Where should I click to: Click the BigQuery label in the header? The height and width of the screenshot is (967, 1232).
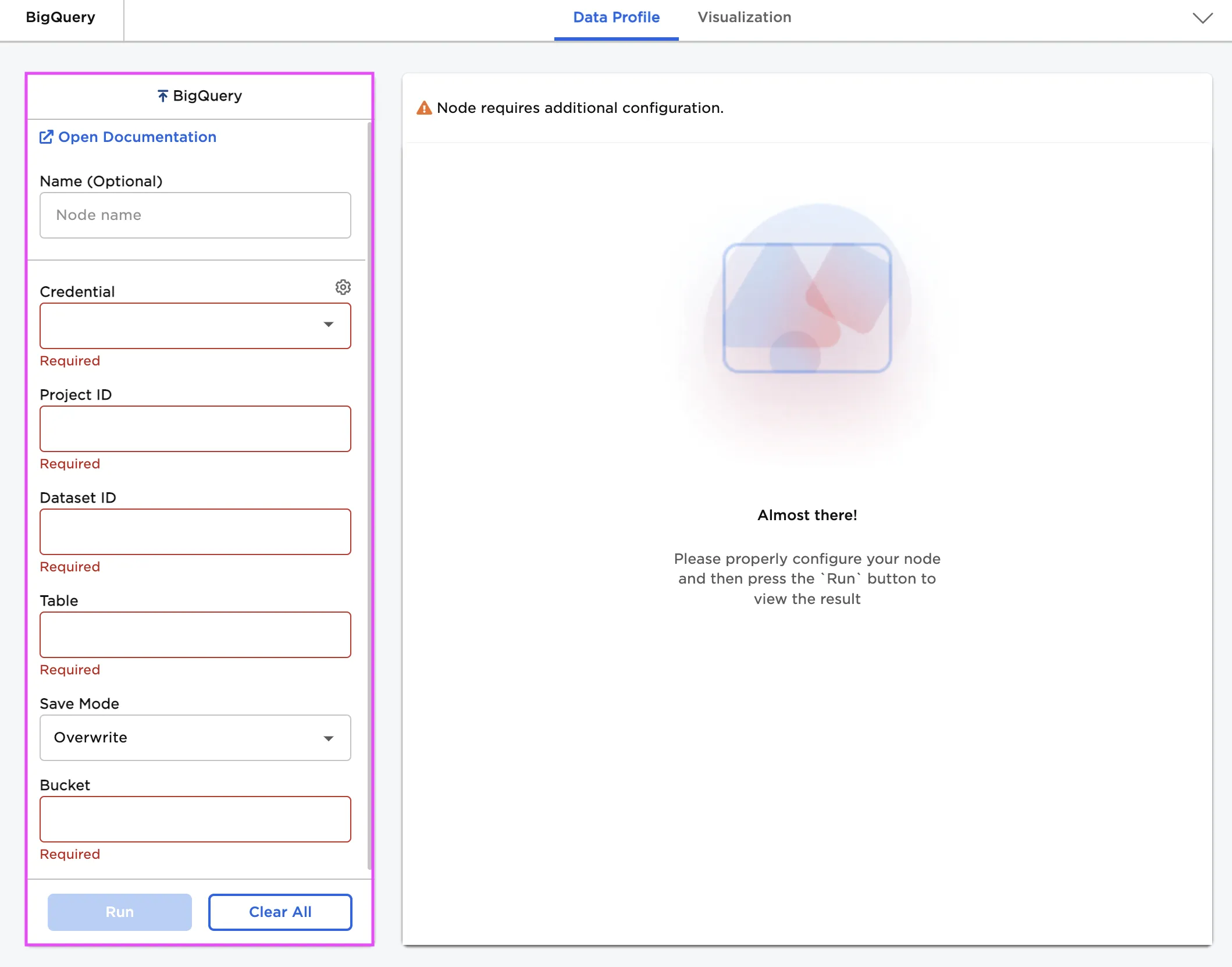(x=61, y=17)
